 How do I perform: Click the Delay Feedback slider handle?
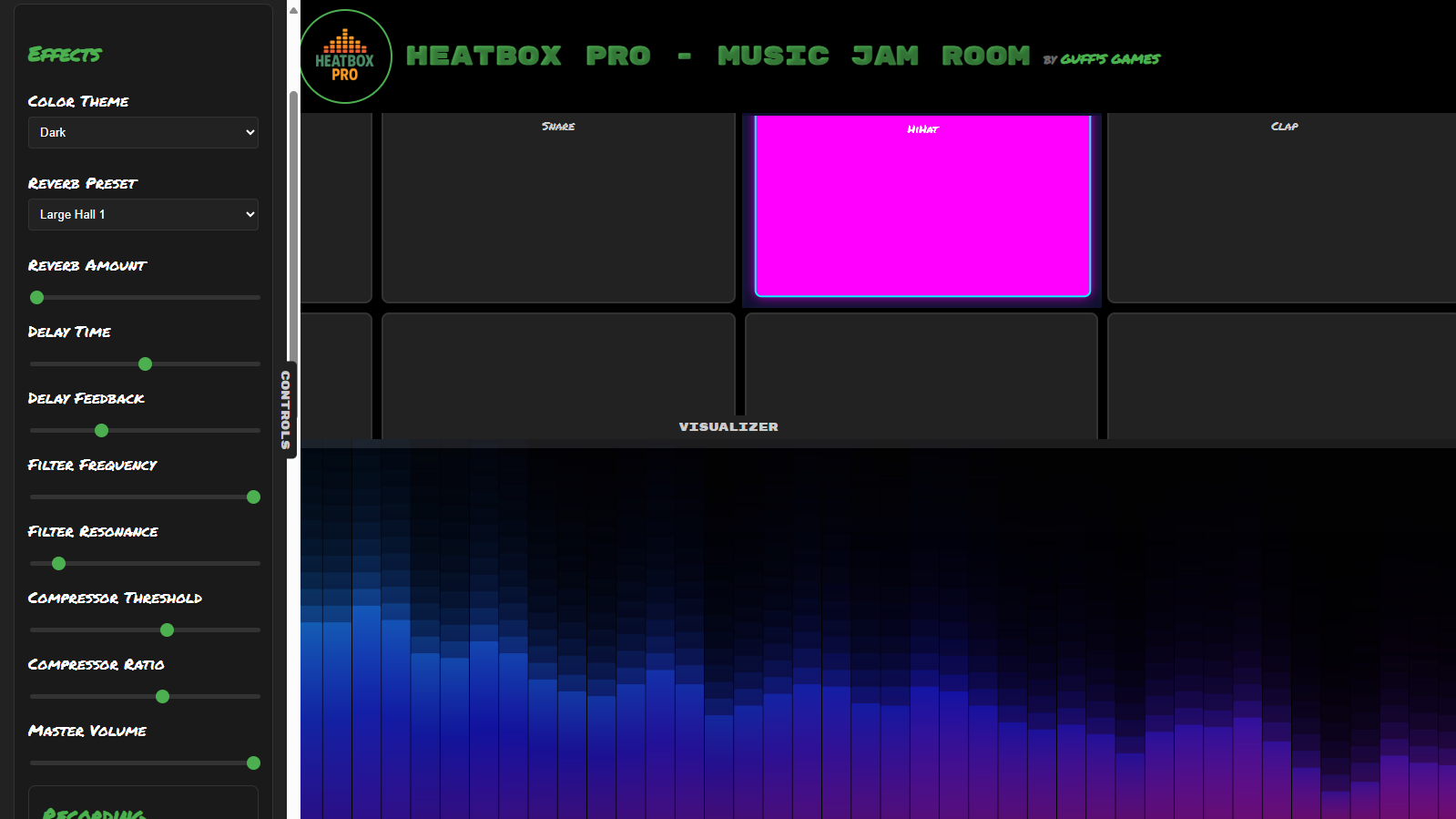click(102, 430)
